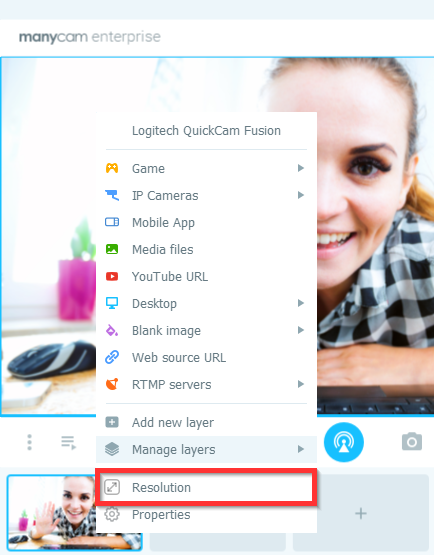Click the red YouTube URL icon
Viewport: 434px width, 555px height.
(112, 276)
